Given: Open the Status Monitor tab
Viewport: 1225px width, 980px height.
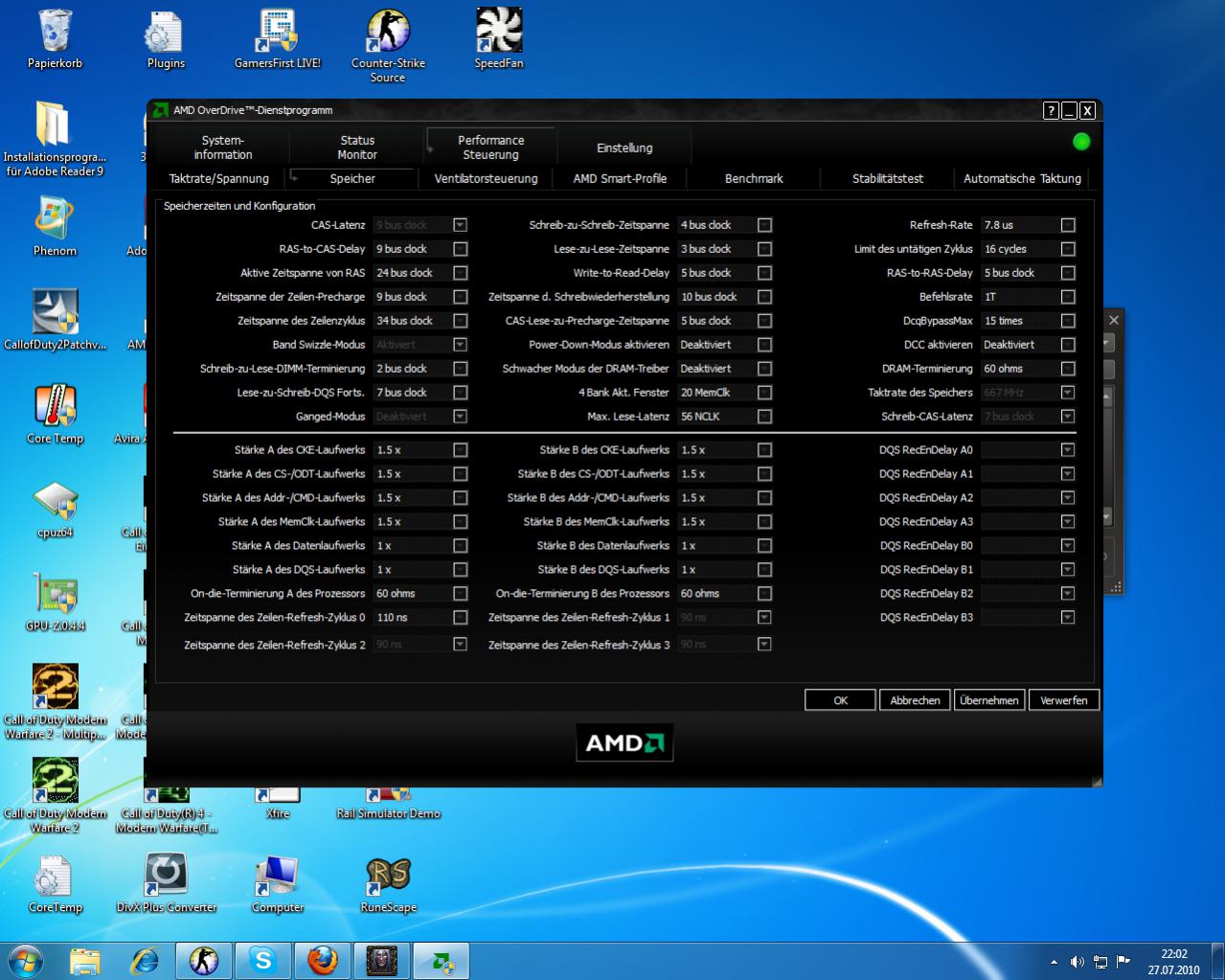Looking at the screenshot, I should [x=357, y=148].
